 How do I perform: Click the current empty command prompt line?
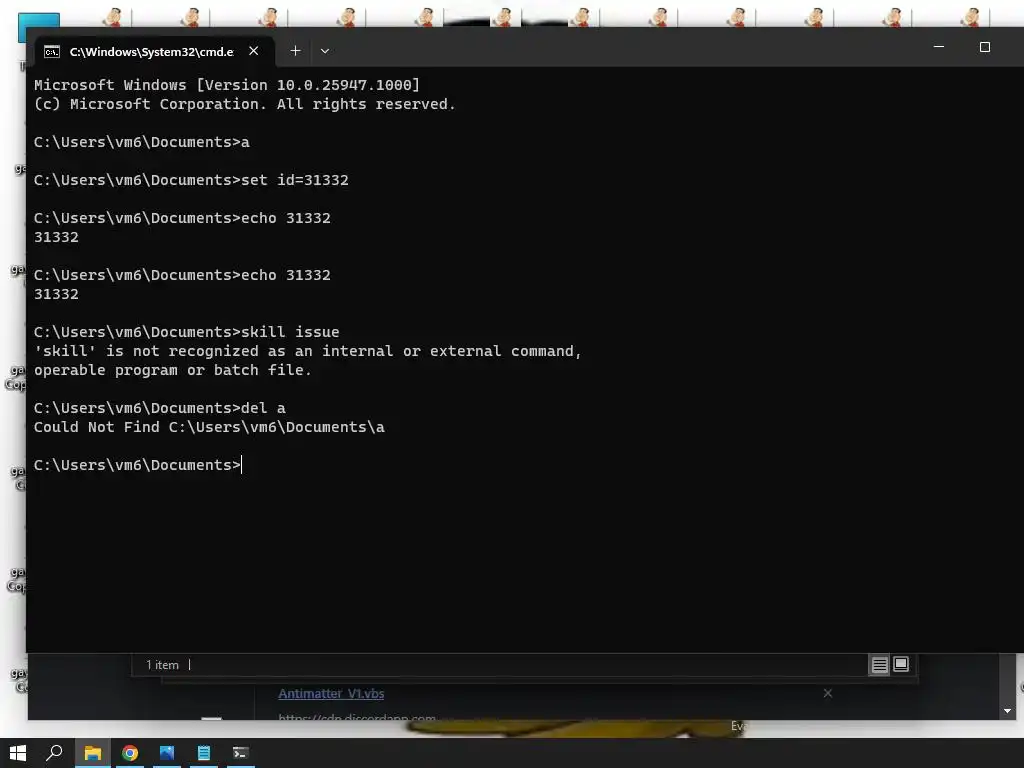[138, 465]
